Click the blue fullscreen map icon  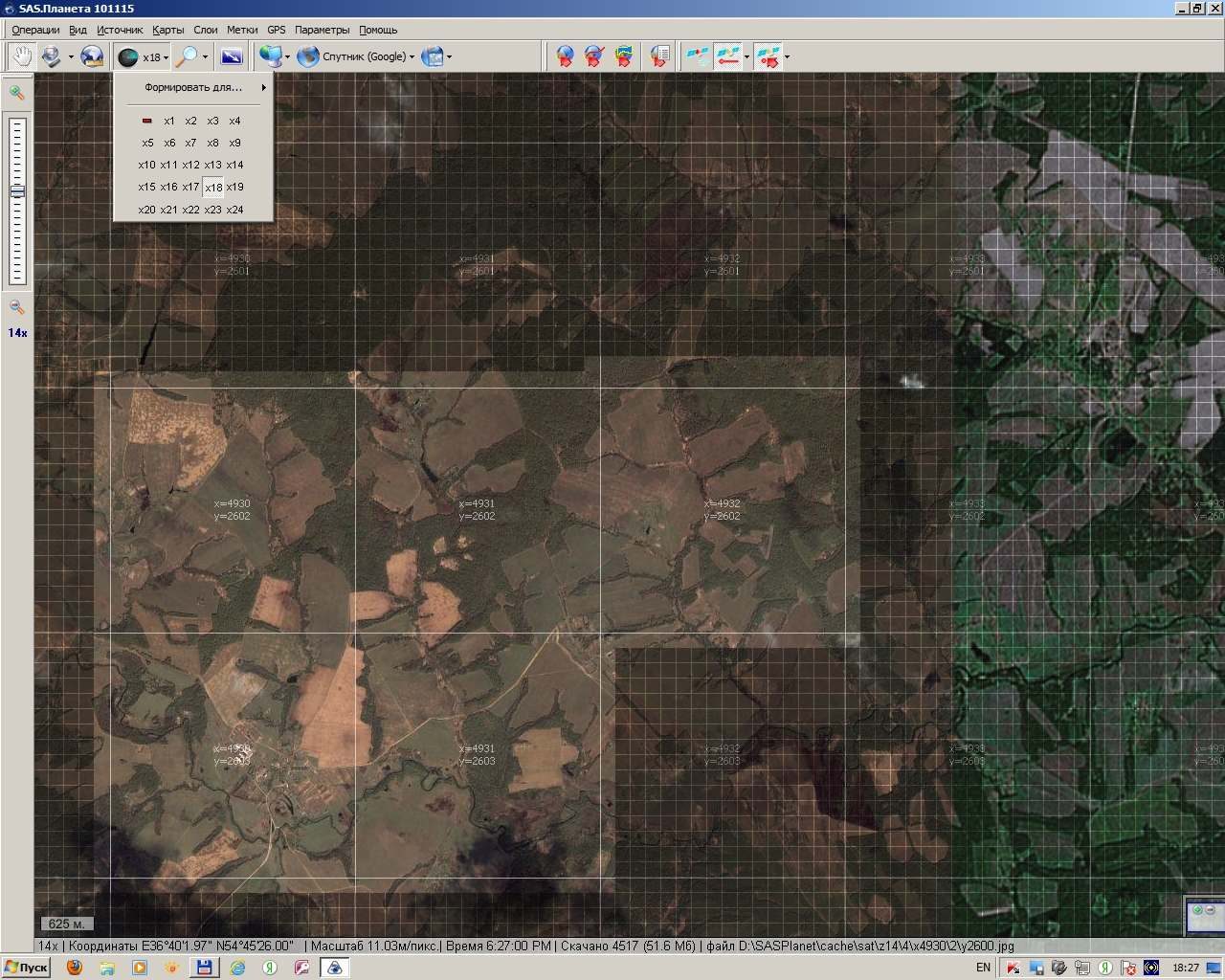[232, 56]
